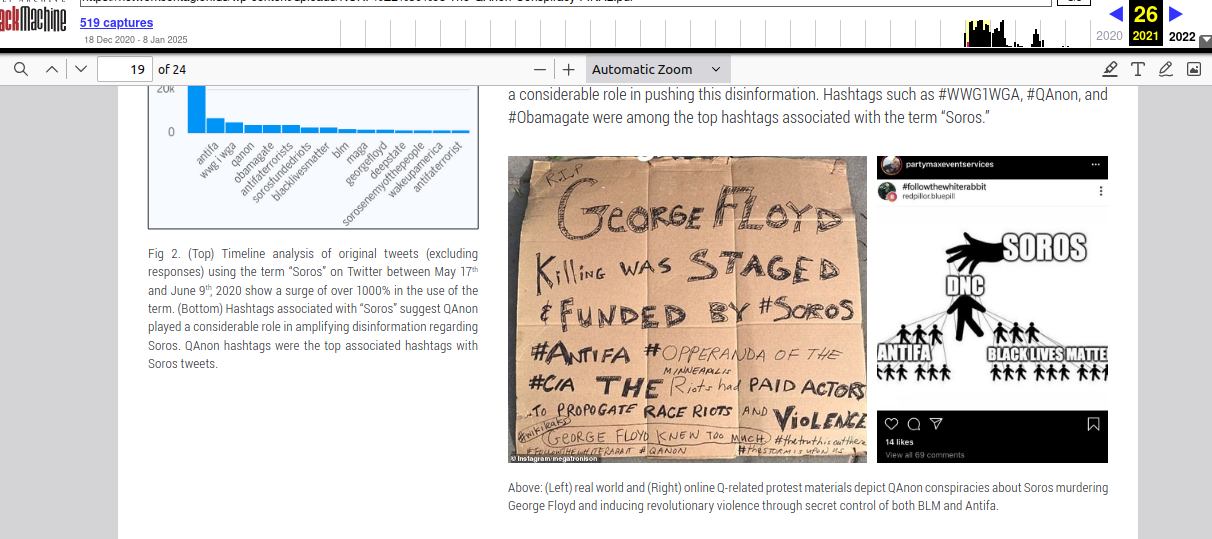Go to the previous capture with blue left arrow
Image resolution: width=1212 pixels, height=539 pixels.
1116,13
